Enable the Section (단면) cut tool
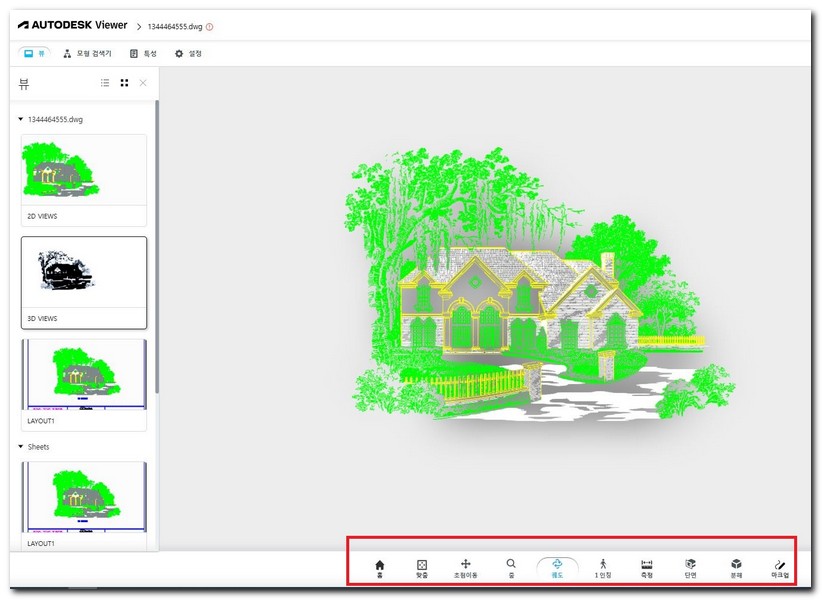The image size is (822, 600). click(x=690, y=568)
